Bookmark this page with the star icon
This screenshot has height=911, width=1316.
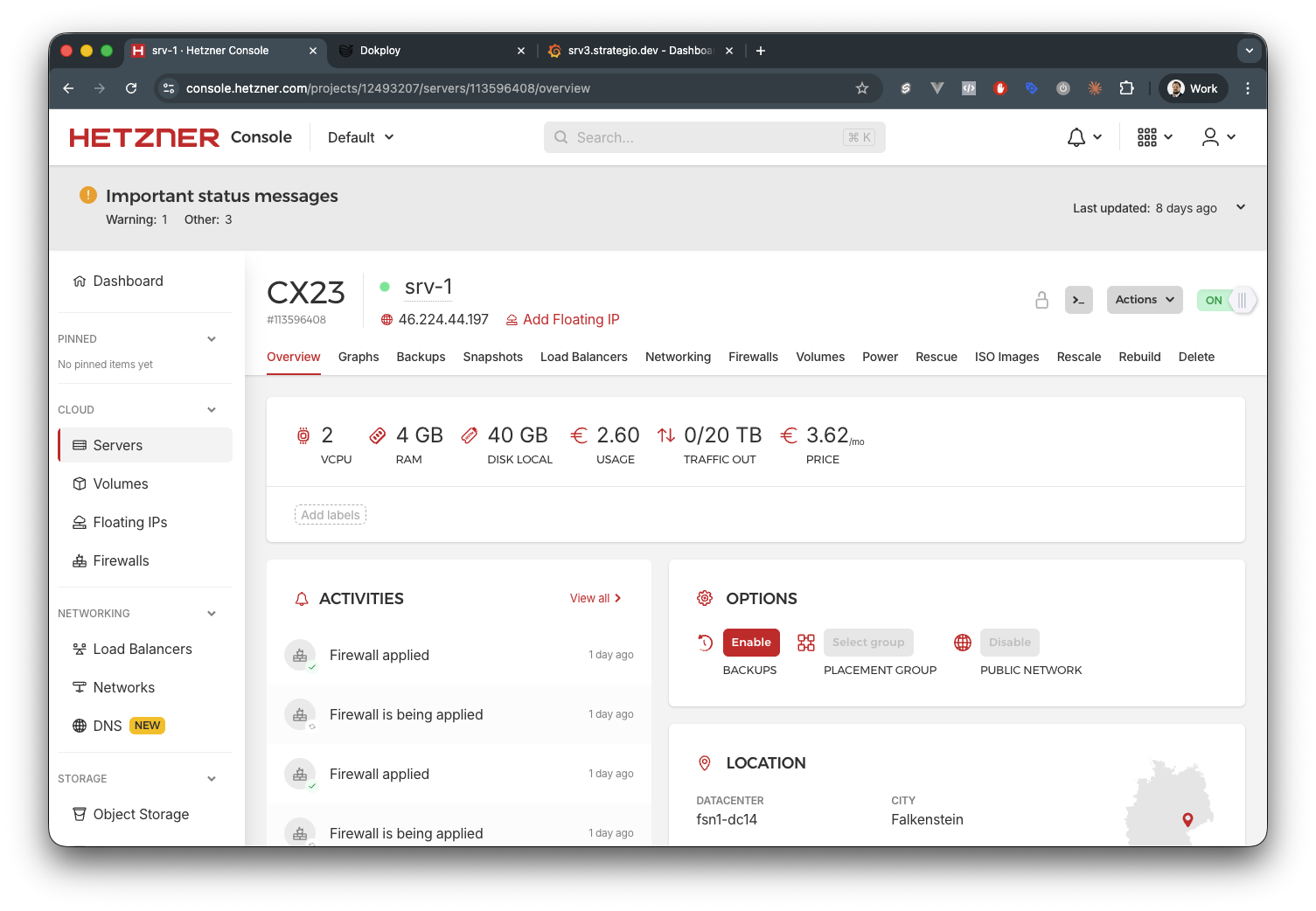[862, 88]
